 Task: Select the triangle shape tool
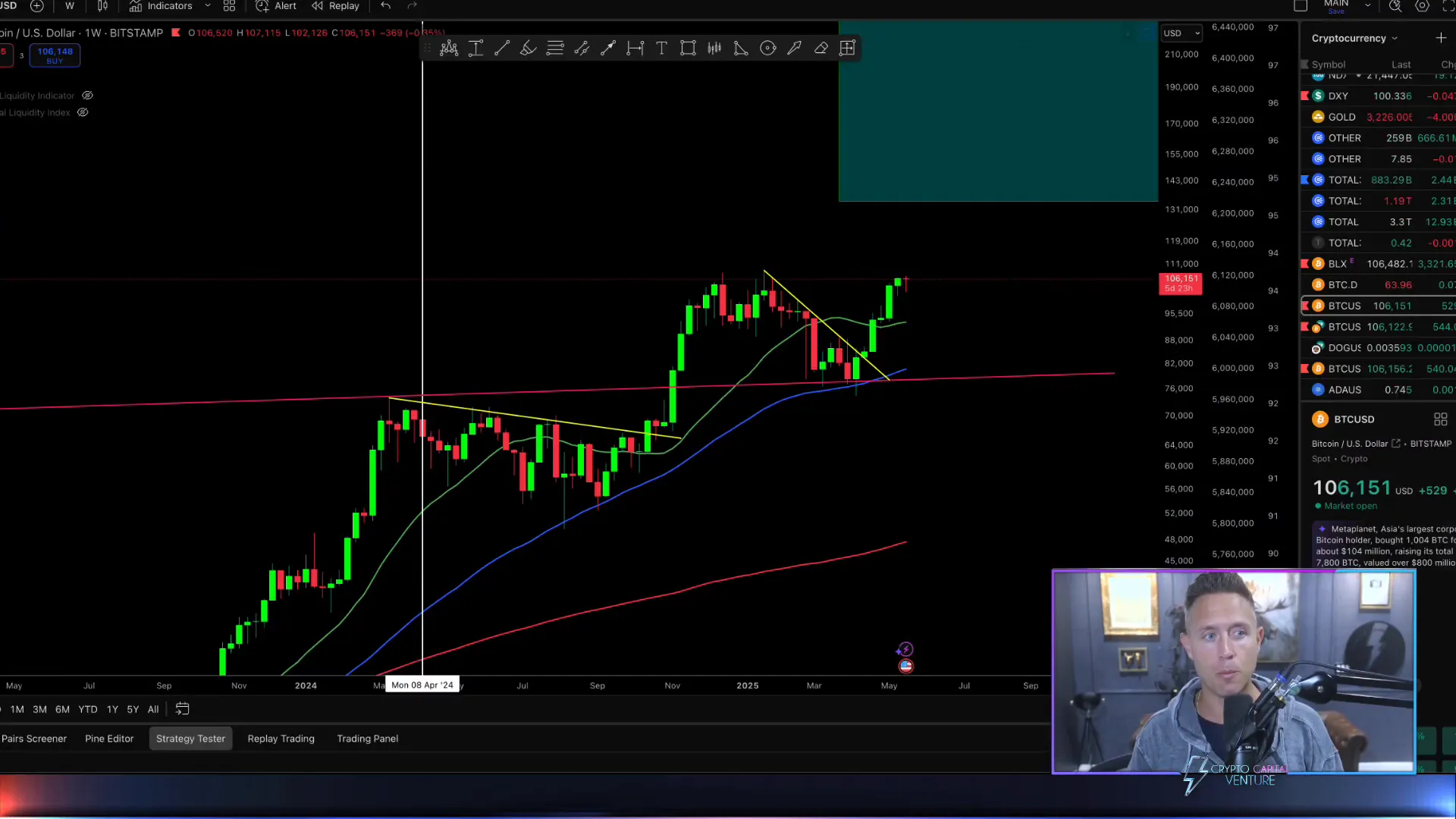pos(741,49)
